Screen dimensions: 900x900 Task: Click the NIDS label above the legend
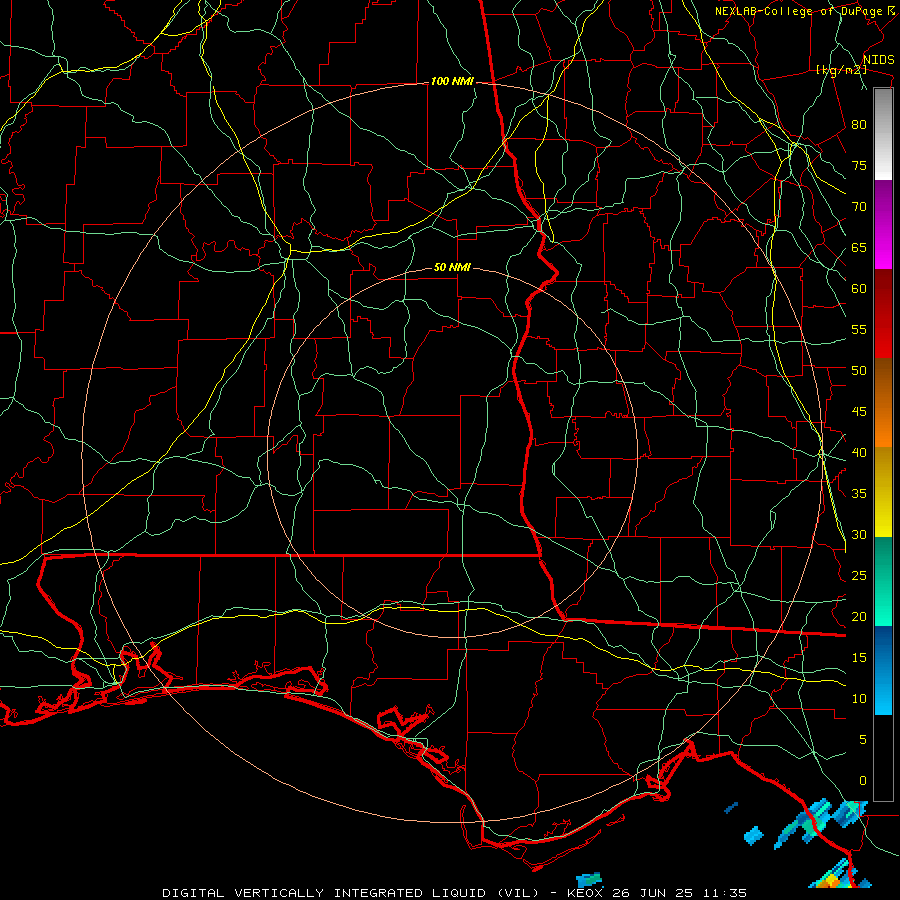pos(878,60)
